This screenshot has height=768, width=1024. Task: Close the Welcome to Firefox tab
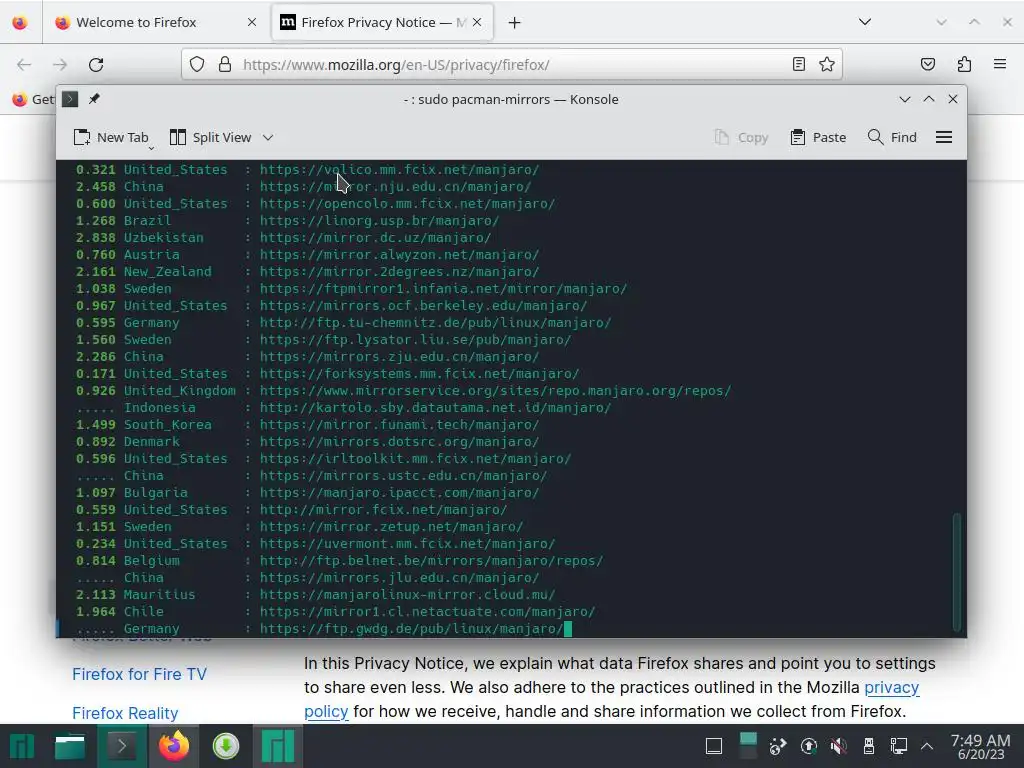[252, 22]
